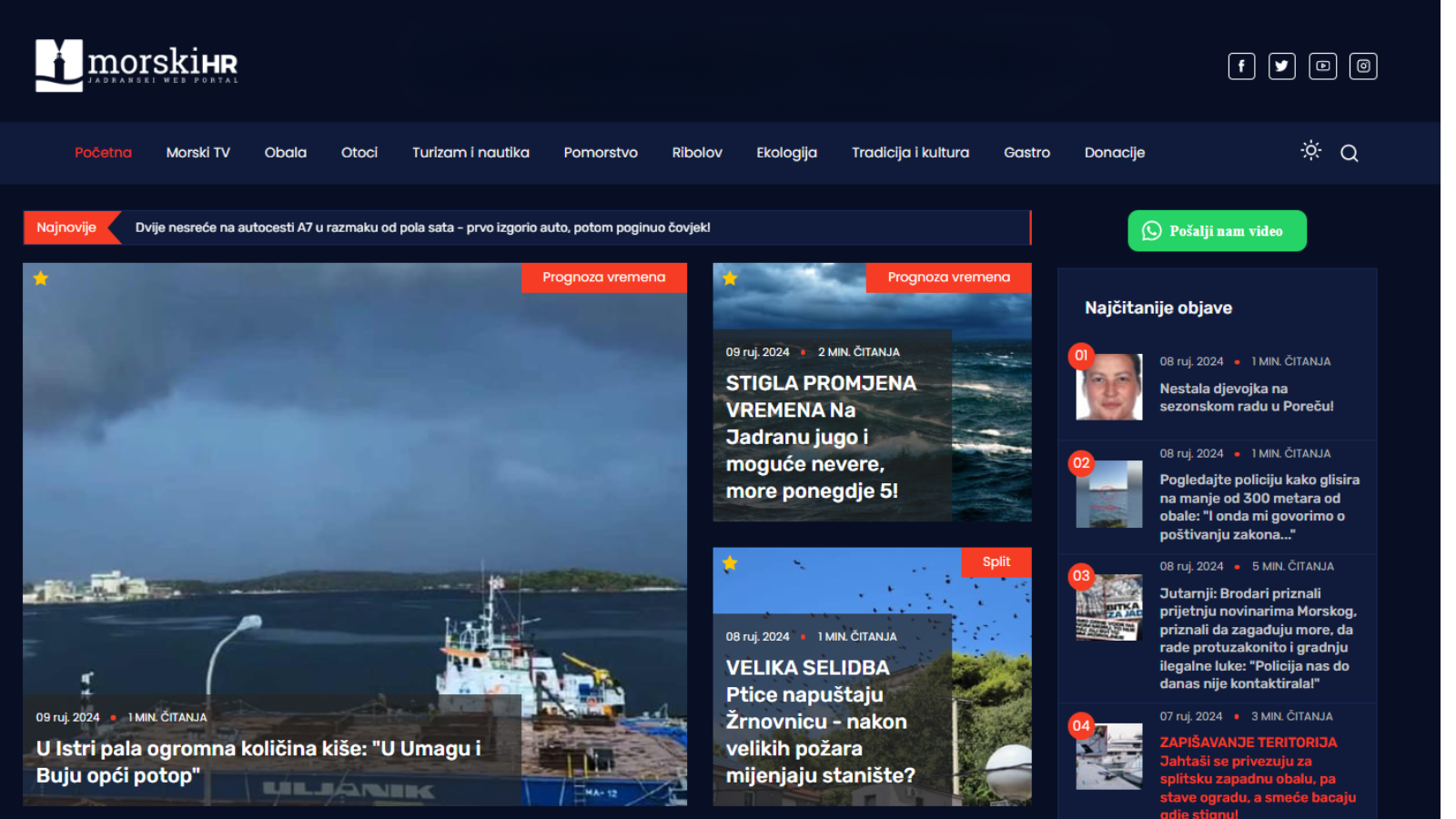This screenshot has height=819, width=1456.
Task: Click the morski HR logo
Action: pos(136,66)
